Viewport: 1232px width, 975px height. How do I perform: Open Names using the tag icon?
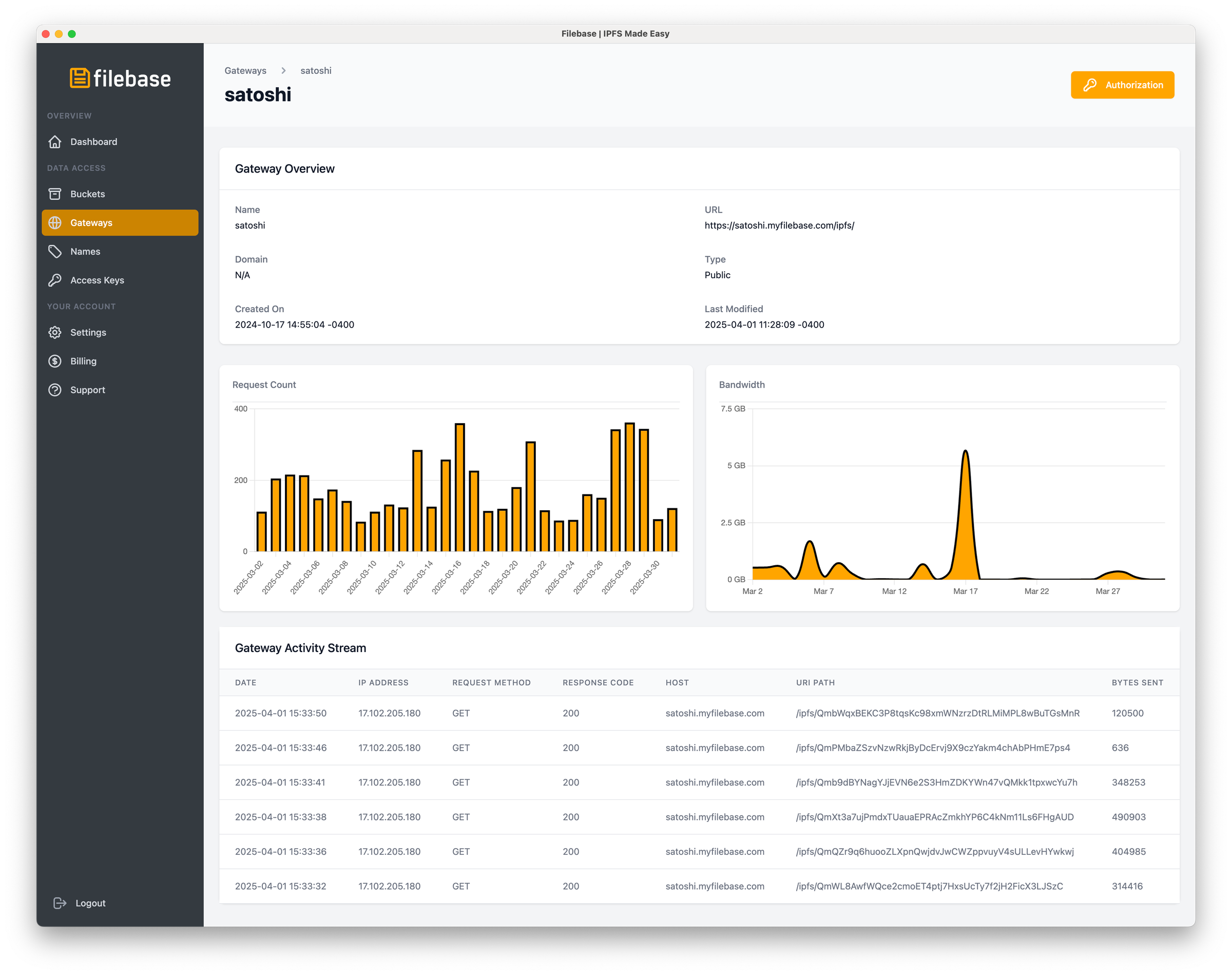[x=55, y=251]
